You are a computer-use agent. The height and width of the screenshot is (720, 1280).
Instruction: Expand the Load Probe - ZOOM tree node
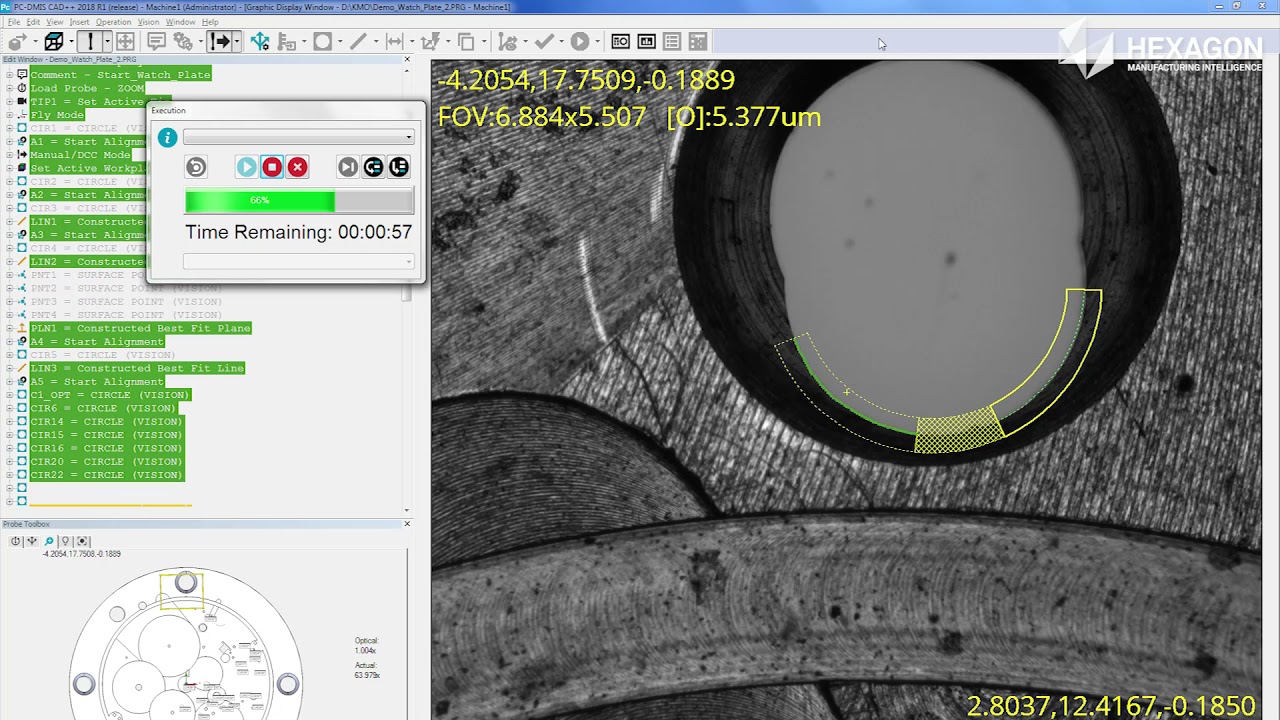point(9,88)
